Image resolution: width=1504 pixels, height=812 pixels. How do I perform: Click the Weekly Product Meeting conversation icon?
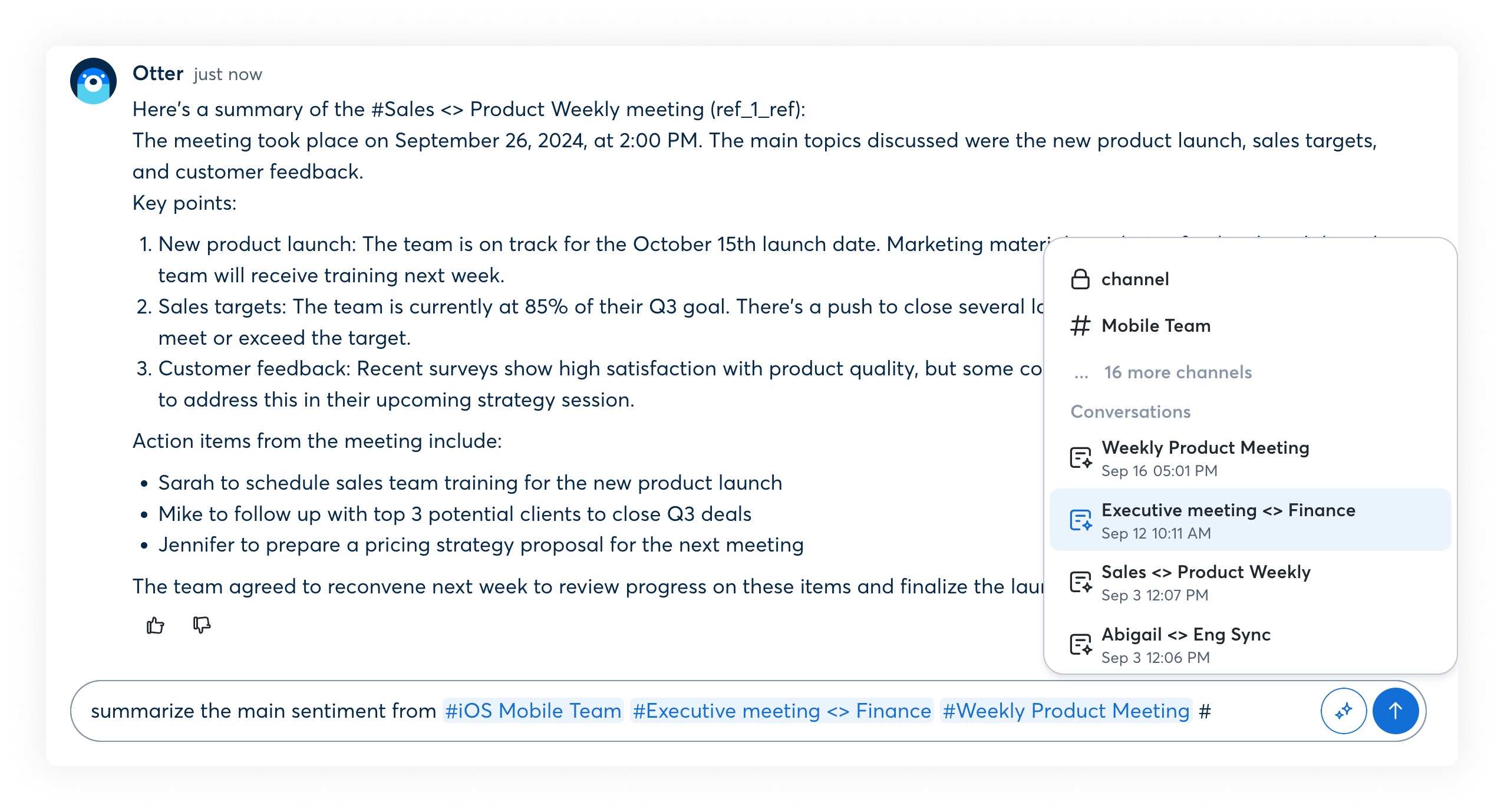(x=1081, y=458)
